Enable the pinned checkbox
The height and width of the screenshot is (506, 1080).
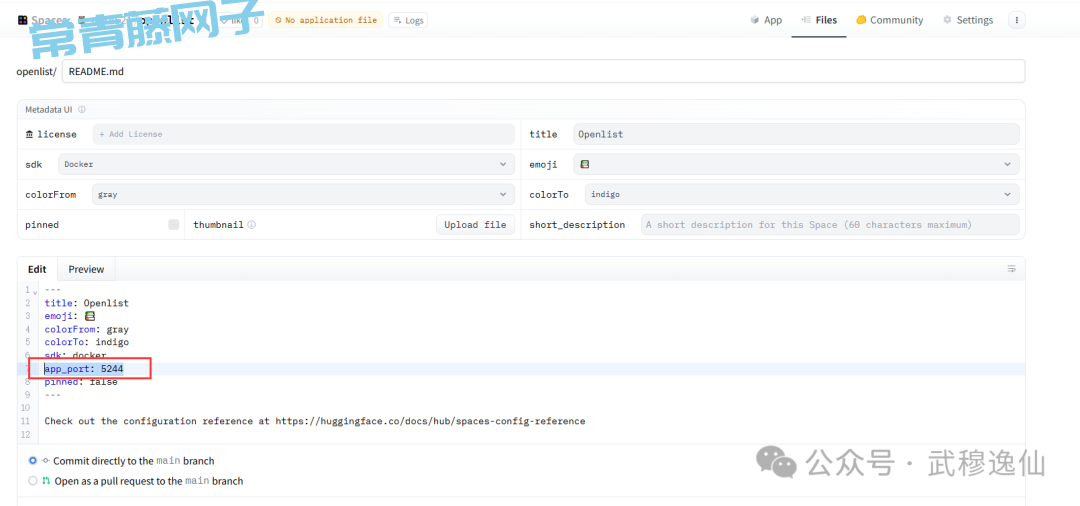174,225
